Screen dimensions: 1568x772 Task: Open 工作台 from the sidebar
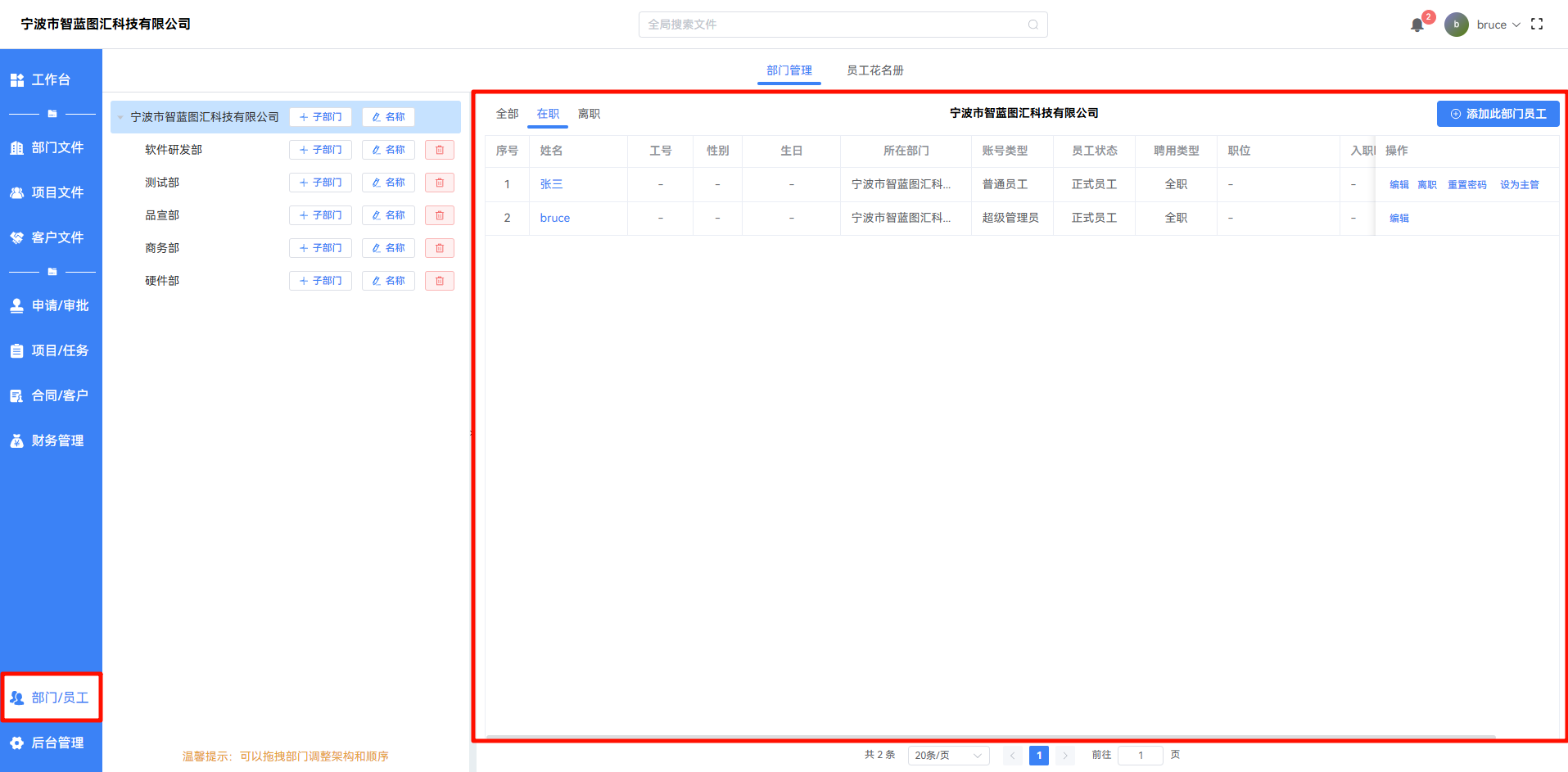point(51,80)
